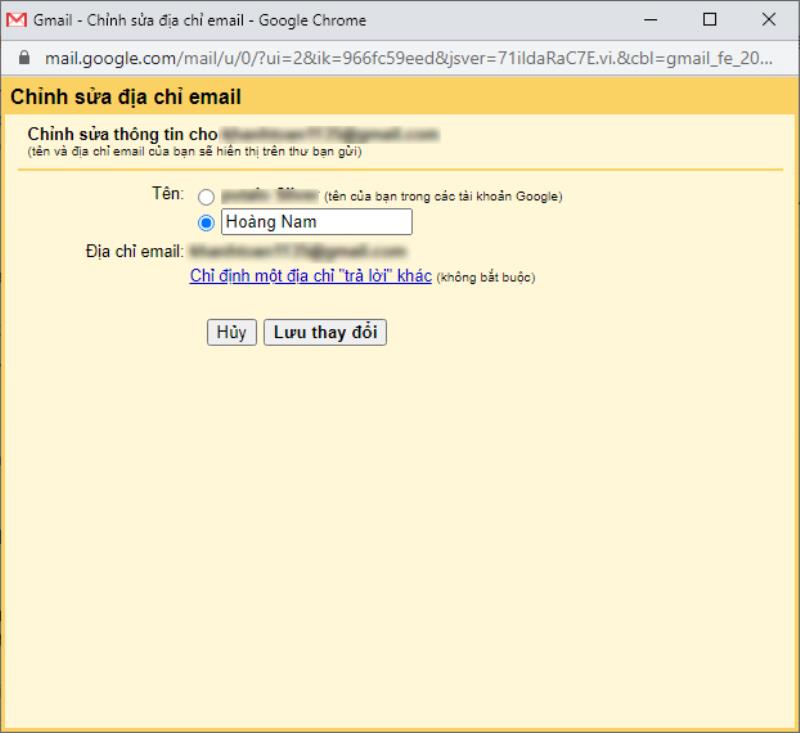800x733 pixels.
Task: Click the (không bắt buộc) note text
Action: [x=486, y=278]
